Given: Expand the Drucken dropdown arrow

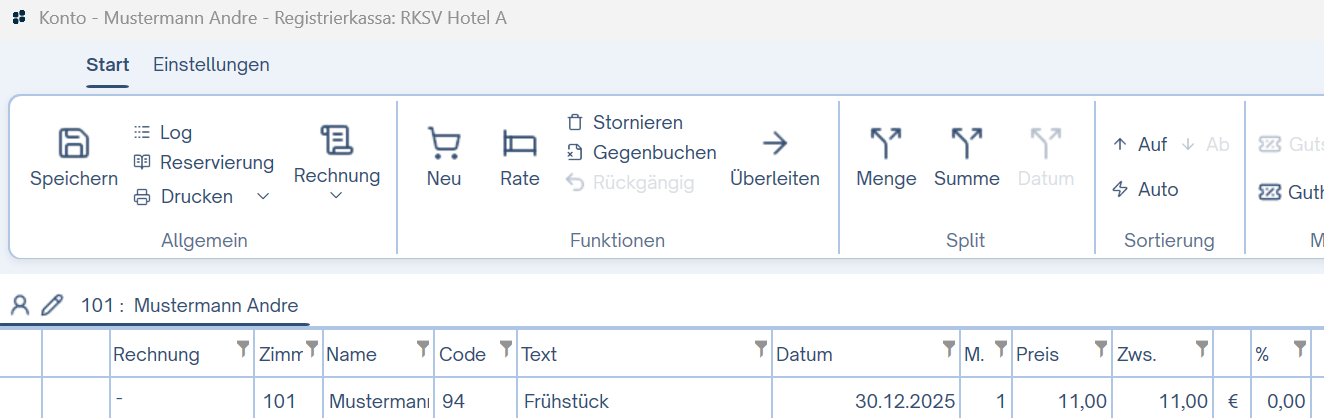Looking at the screenshot, I should click(x=263, y=196).
